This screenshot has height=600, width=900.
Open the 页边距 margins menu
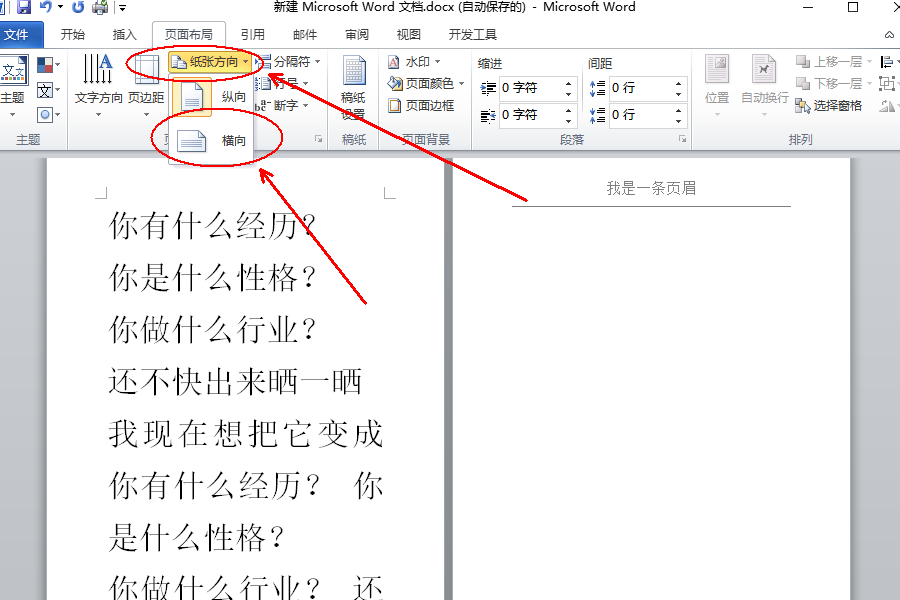pos(146,86)
